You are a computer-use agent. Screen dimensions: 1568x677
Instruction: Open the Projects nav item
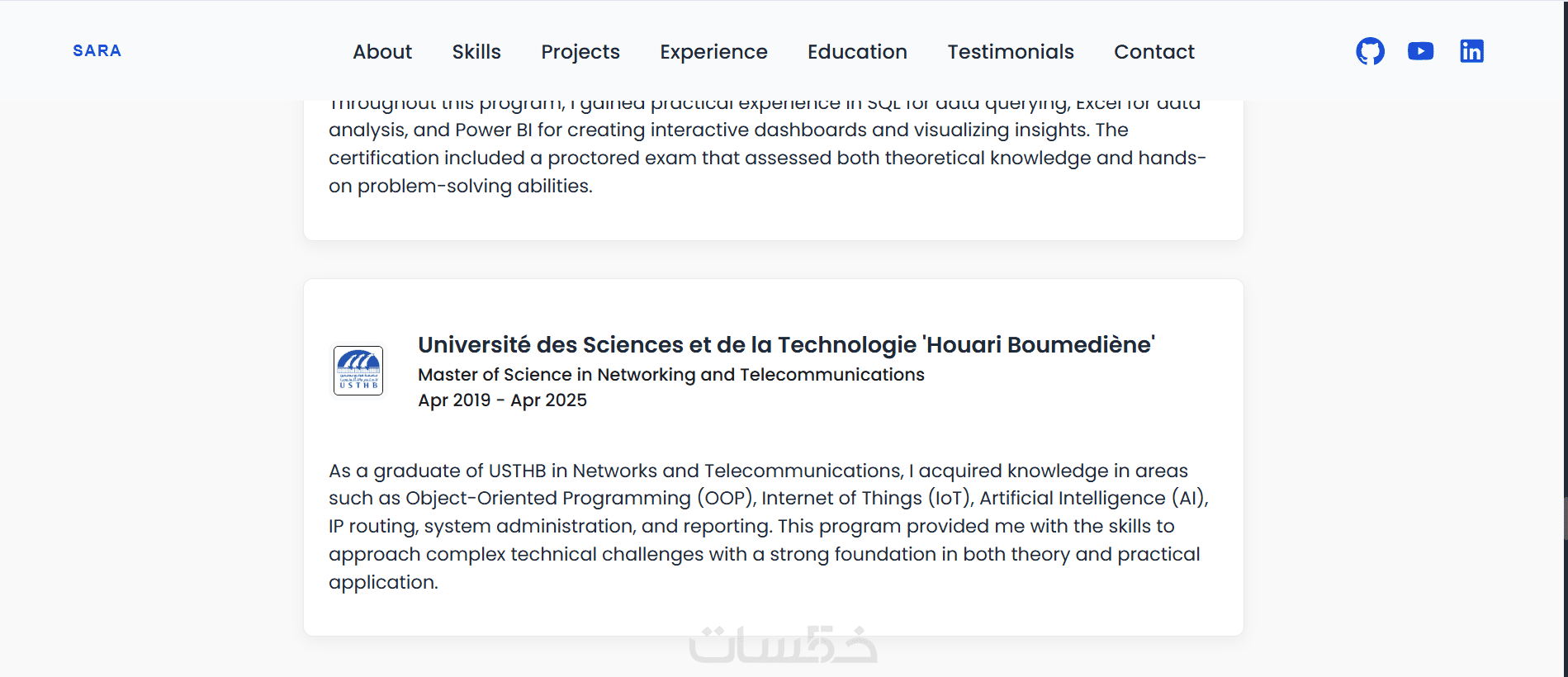point(580,52)
